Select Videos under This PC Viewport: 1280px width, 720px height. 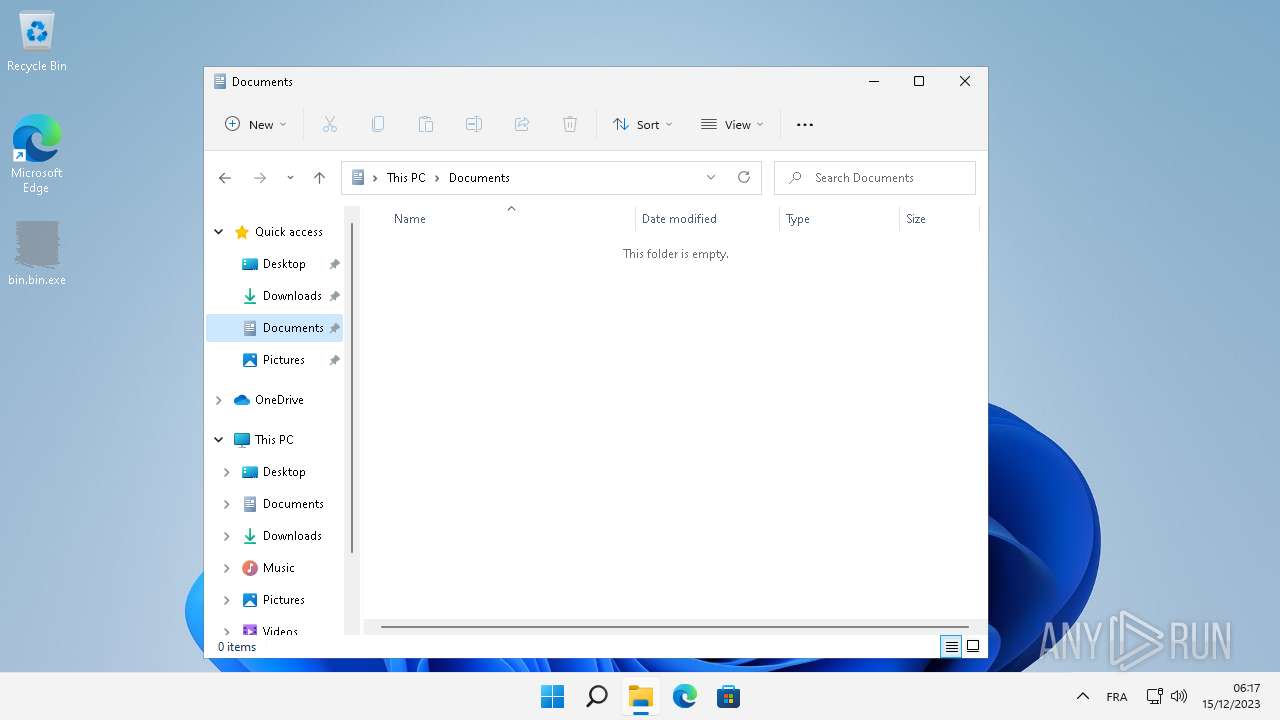pos(275,630)
